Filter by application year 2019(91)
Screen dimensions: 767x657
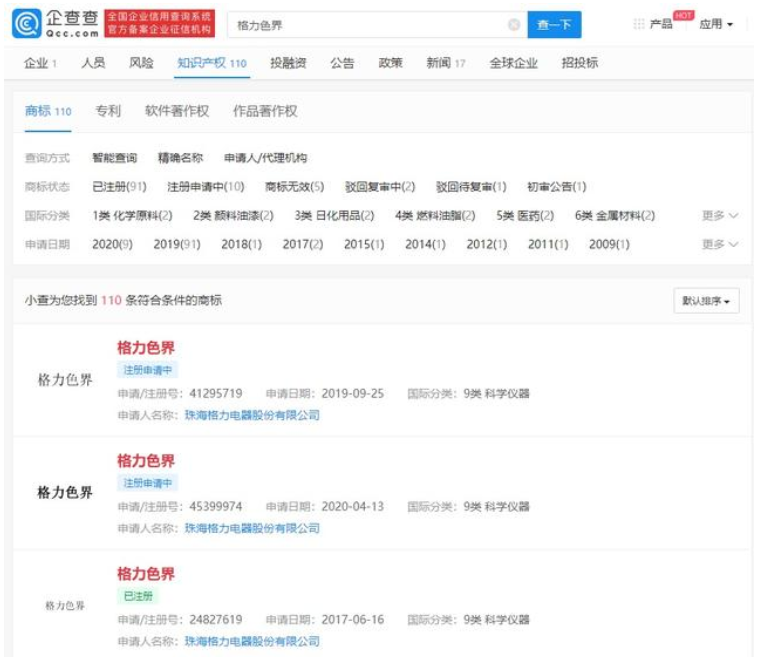click(x=177, y=244)
